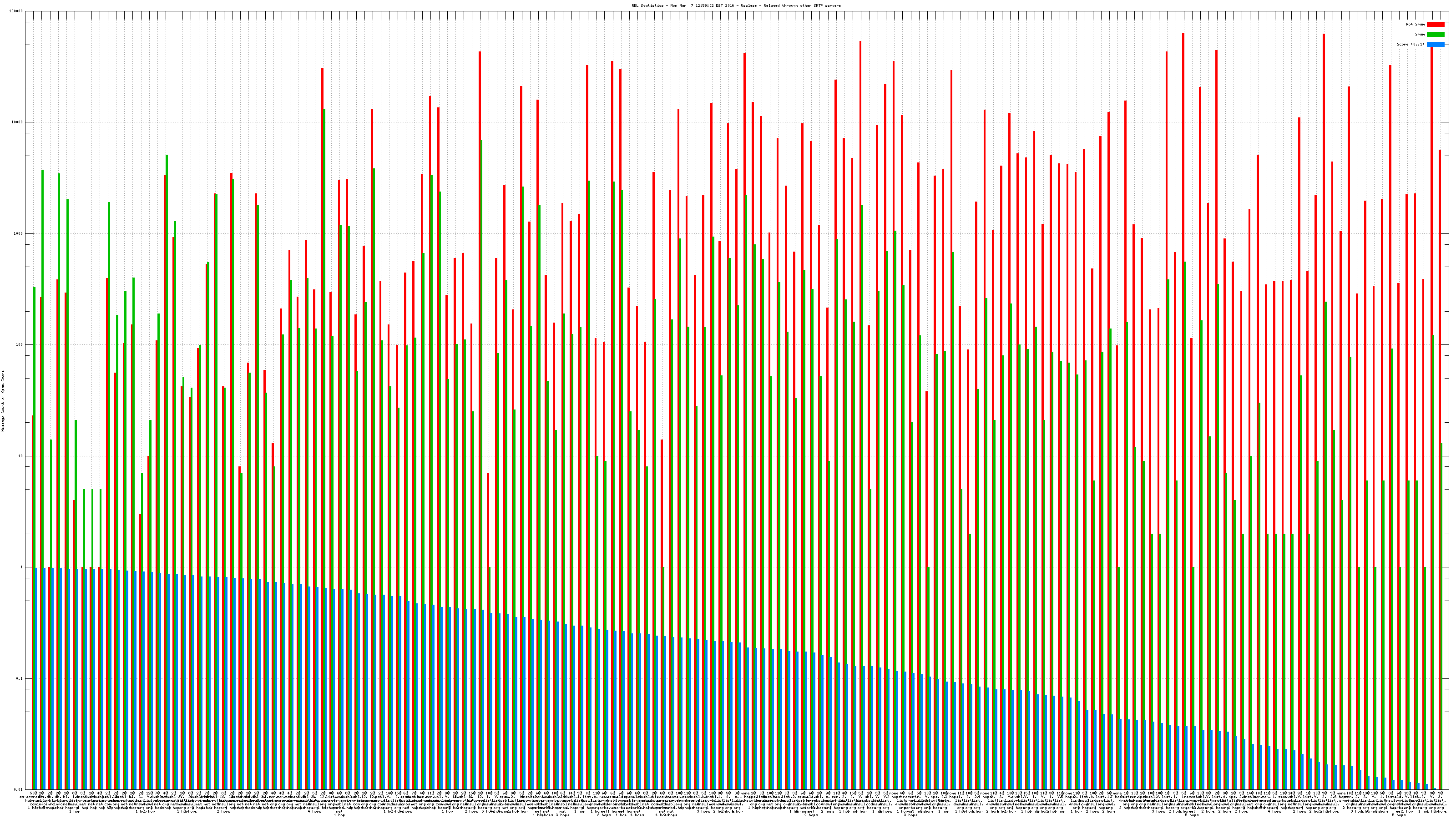Screen dimensions: 1456x819
Task: Click the RBL Statistics chart title
Action: coord(736,5)
